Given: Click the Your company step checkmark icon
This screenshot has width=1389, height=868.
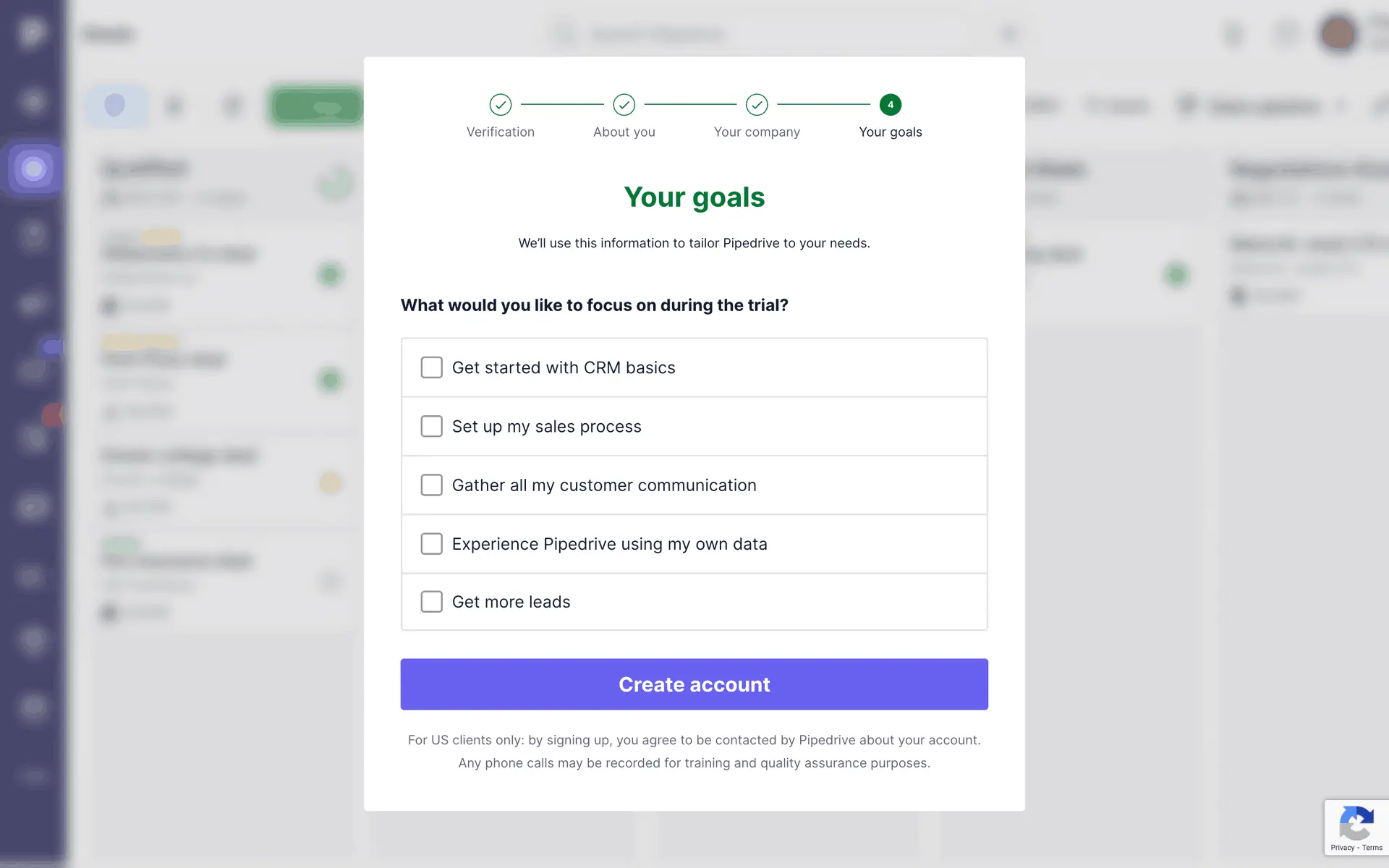Looking at the screenshot, I should click(757, 105).
